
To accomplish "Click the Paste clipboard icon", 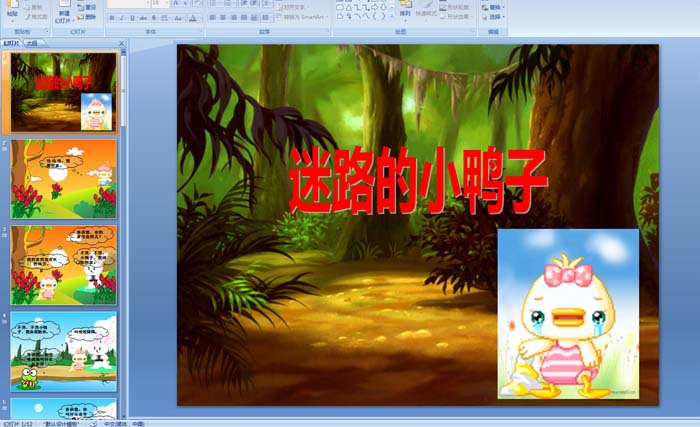I will [12, 4].
